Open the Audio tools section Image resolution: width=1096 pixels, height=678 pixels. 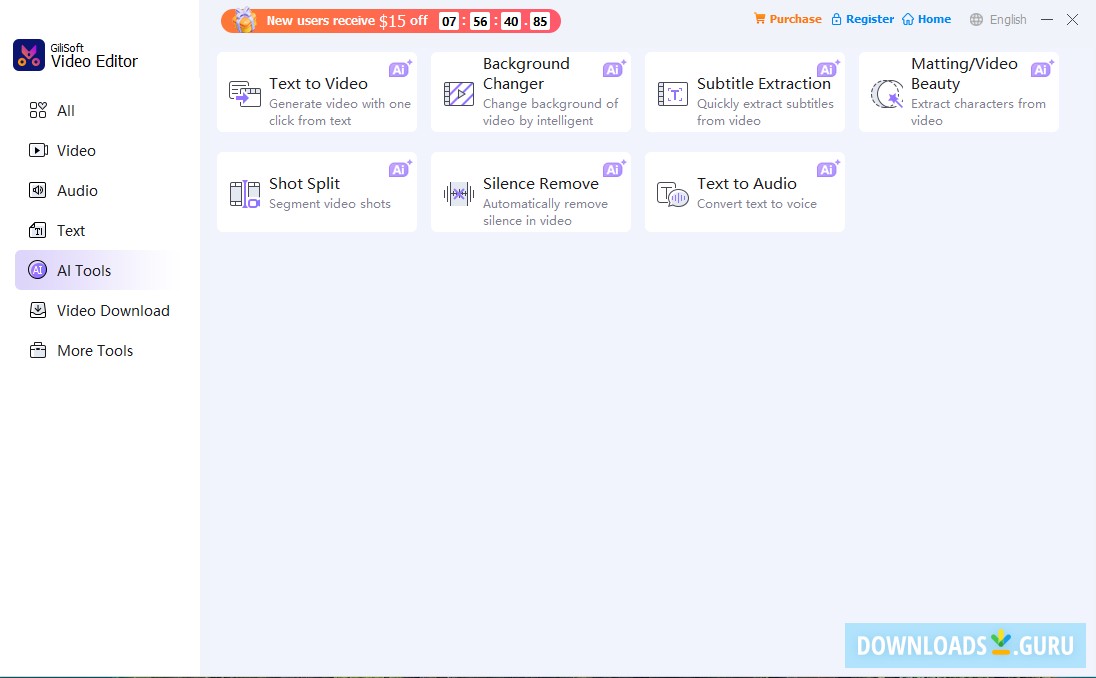pyautogui.click(x=78, y=190)
